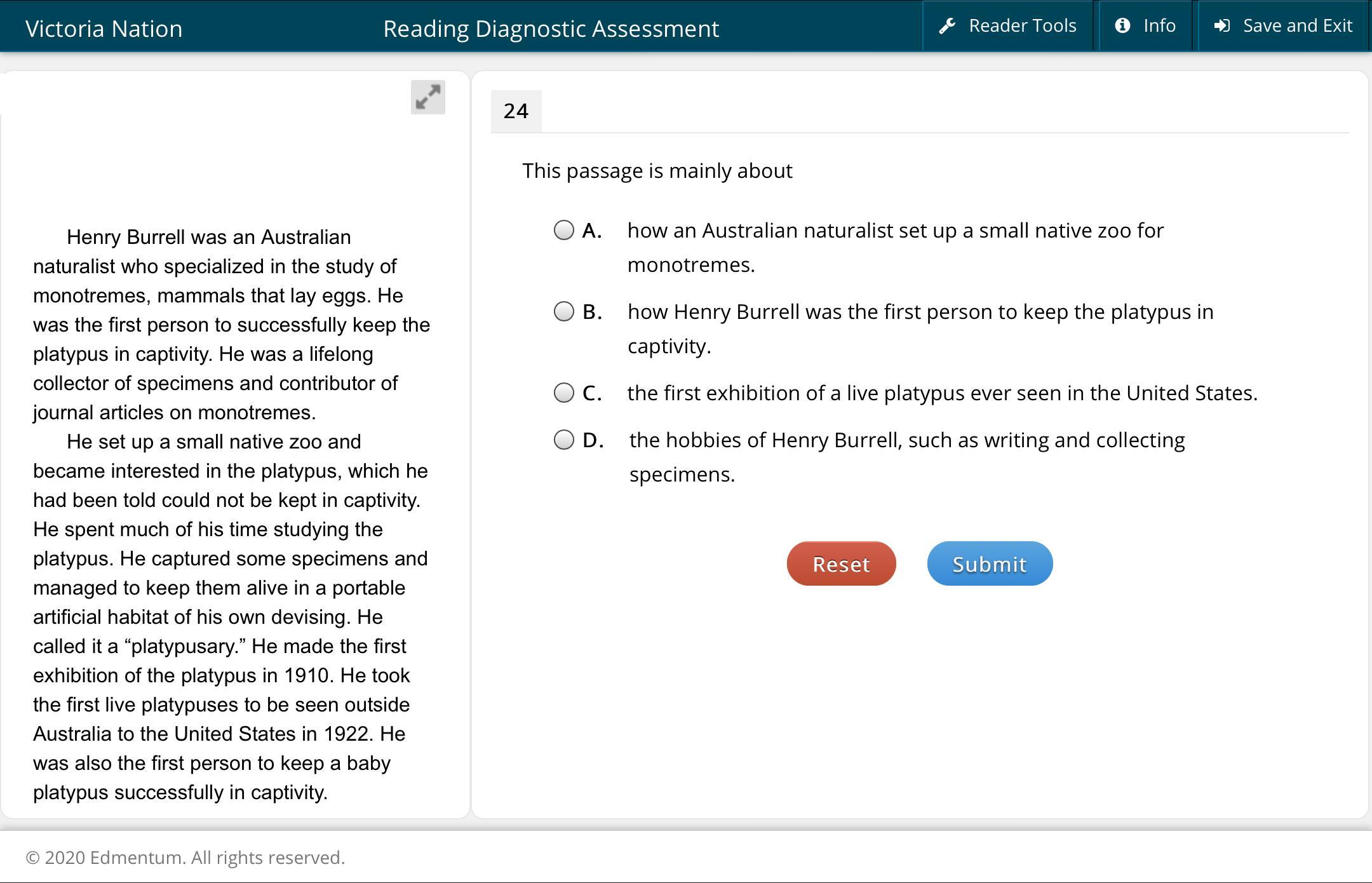Click the Save and Exit text
This screenshot has width=1372, height=883.
point(1297,26)
